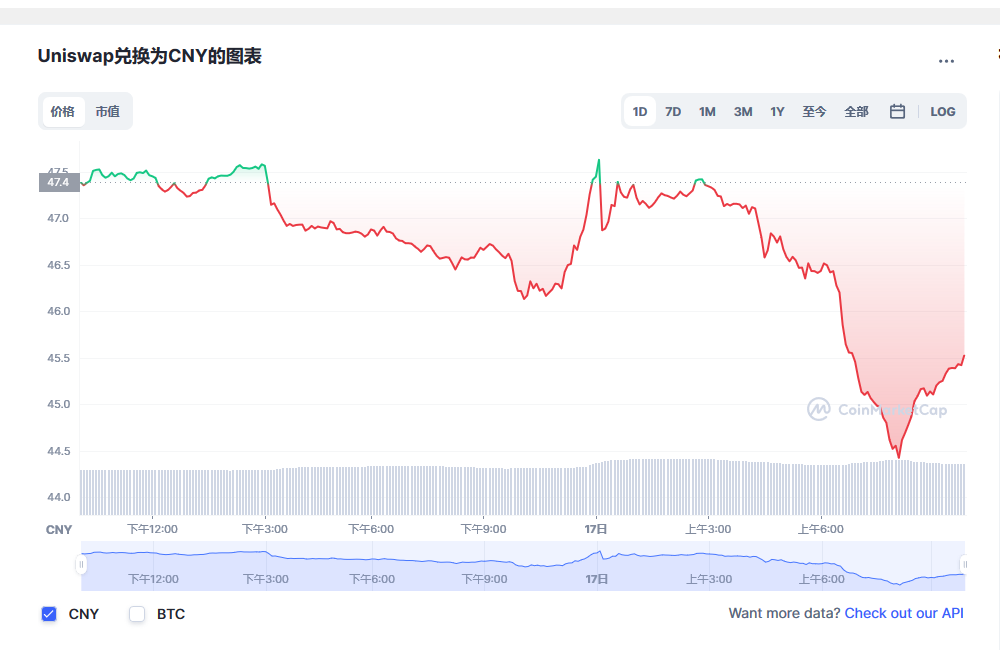Check the BTC checkbox
Viewport: 1000px width, 650px height.
137,614
